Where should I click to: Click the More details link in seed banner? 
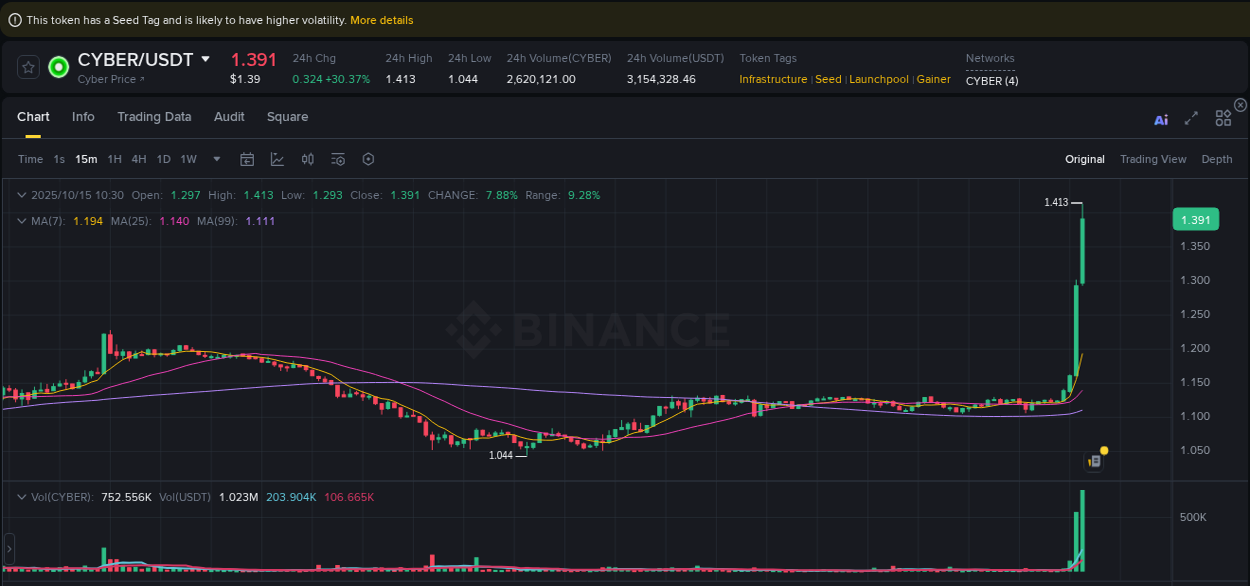(x=382, y=19)
